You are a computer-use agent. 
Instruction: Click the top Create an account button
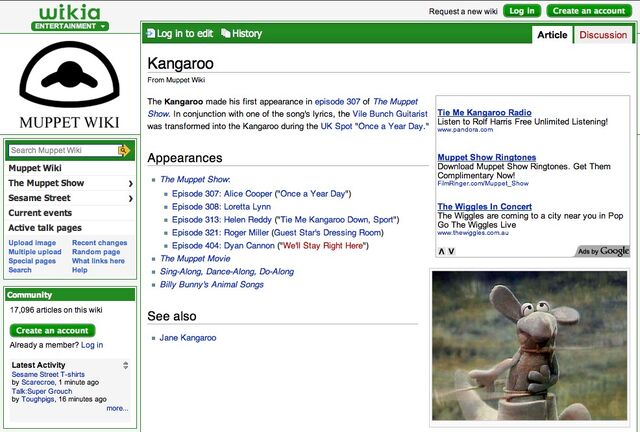[x=589, y=11]
